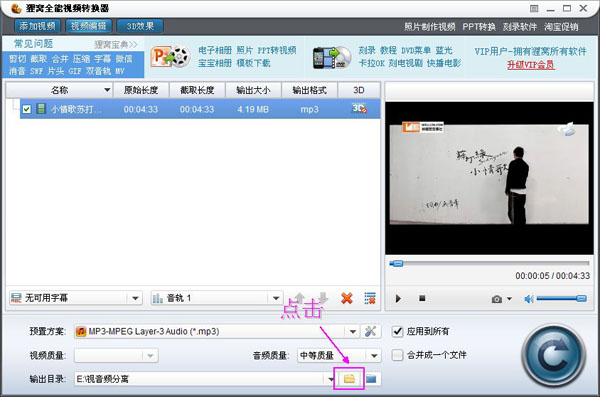Sort by the 输出大小 column header
This screenshot has width=600, height=397.
253,90
